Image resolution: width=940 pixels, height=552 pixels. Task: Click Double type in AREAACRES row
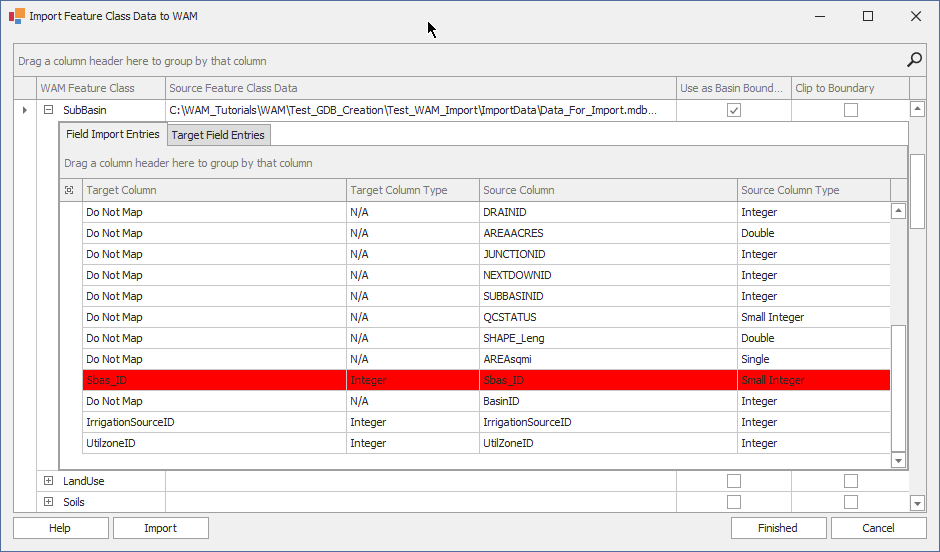tap(814, 233)
